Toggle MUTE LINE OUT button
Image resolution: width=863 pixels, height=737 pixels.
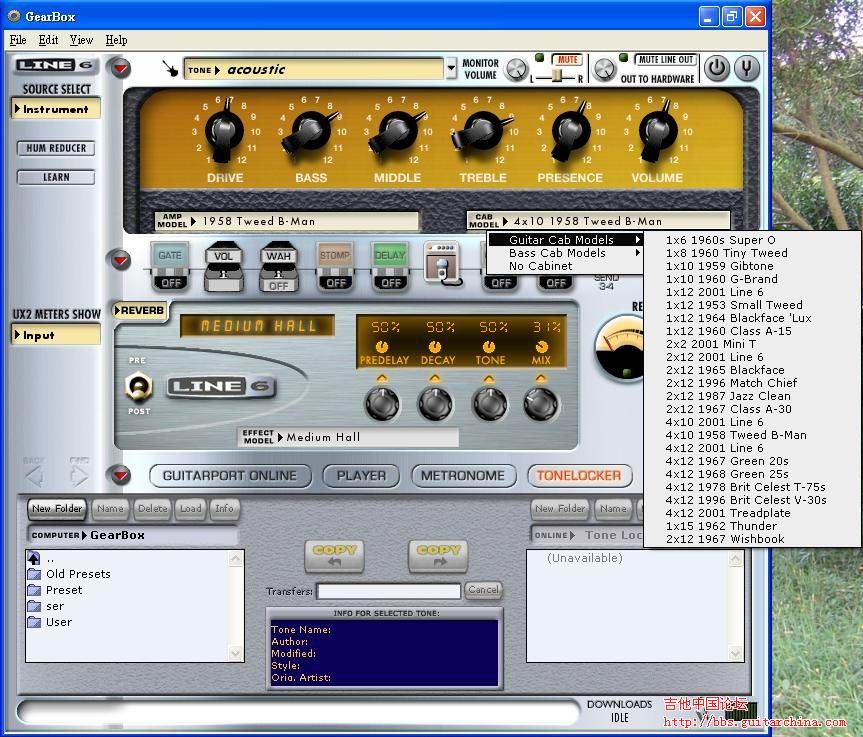(x=666, y=59)
